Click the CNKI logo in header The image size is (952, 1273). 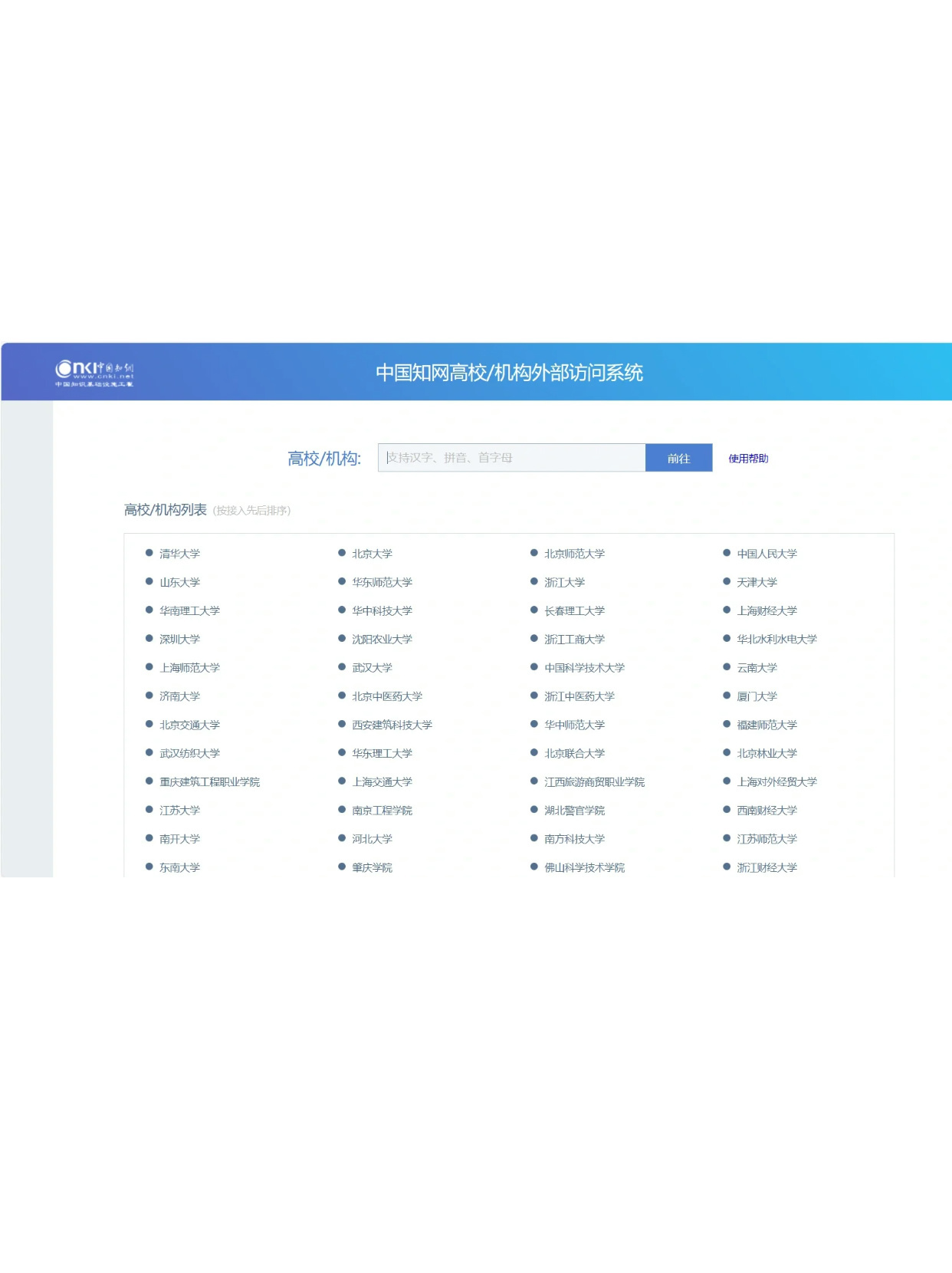(x=94, y=373)
